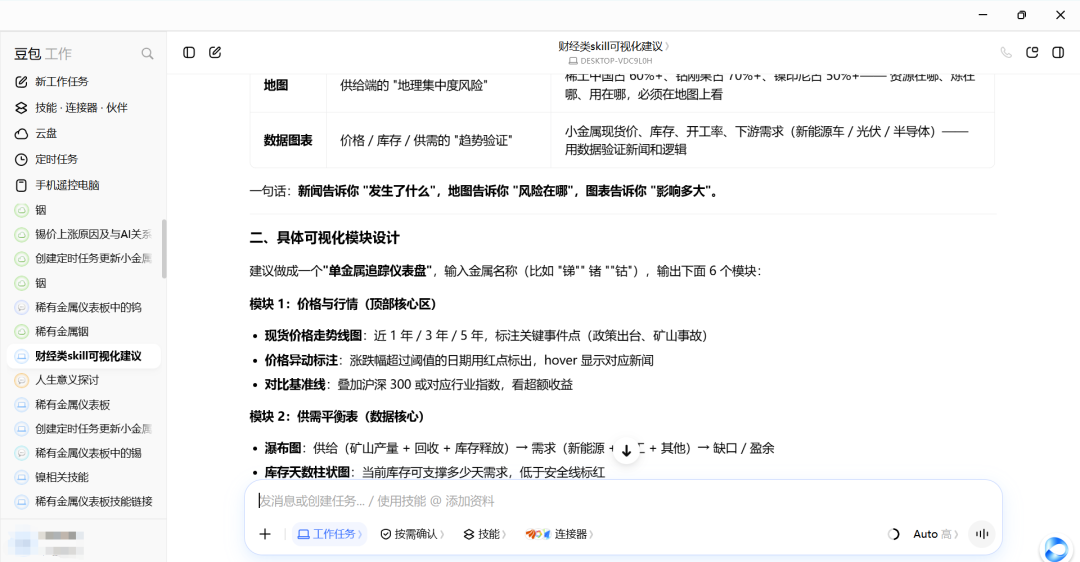Image resolution: width=1080 pixels, height=562 pixels.
Task: Jump to latest message with the down-arrow button
Action: pyautogui.click(x=626, y=450)
